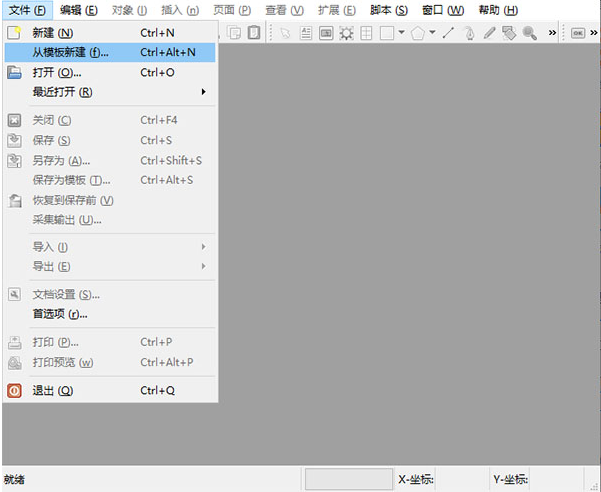Select the Insert Line tool
This screenshot has width=601, height=492.
click(448, 33)
